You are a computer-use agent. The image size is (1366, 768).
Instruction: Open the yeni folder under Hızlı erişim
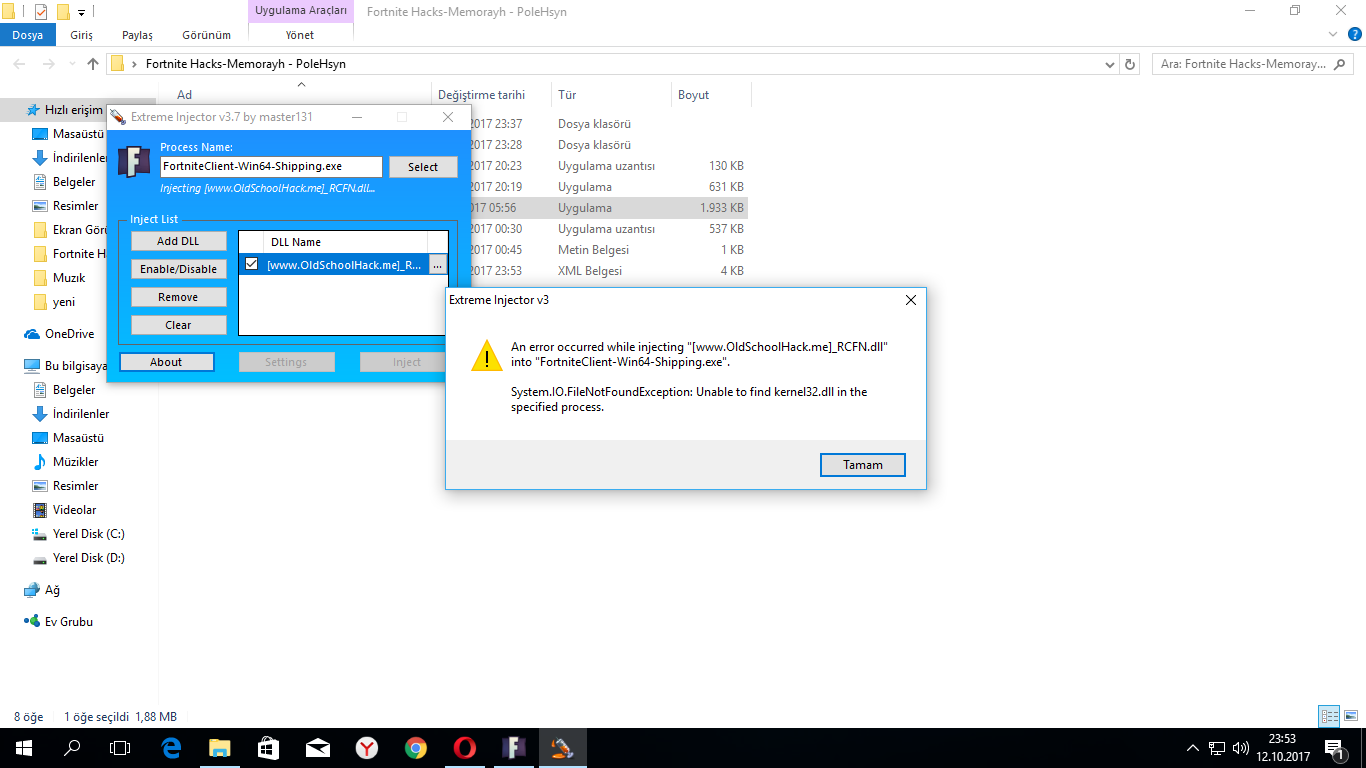(63, 302)
